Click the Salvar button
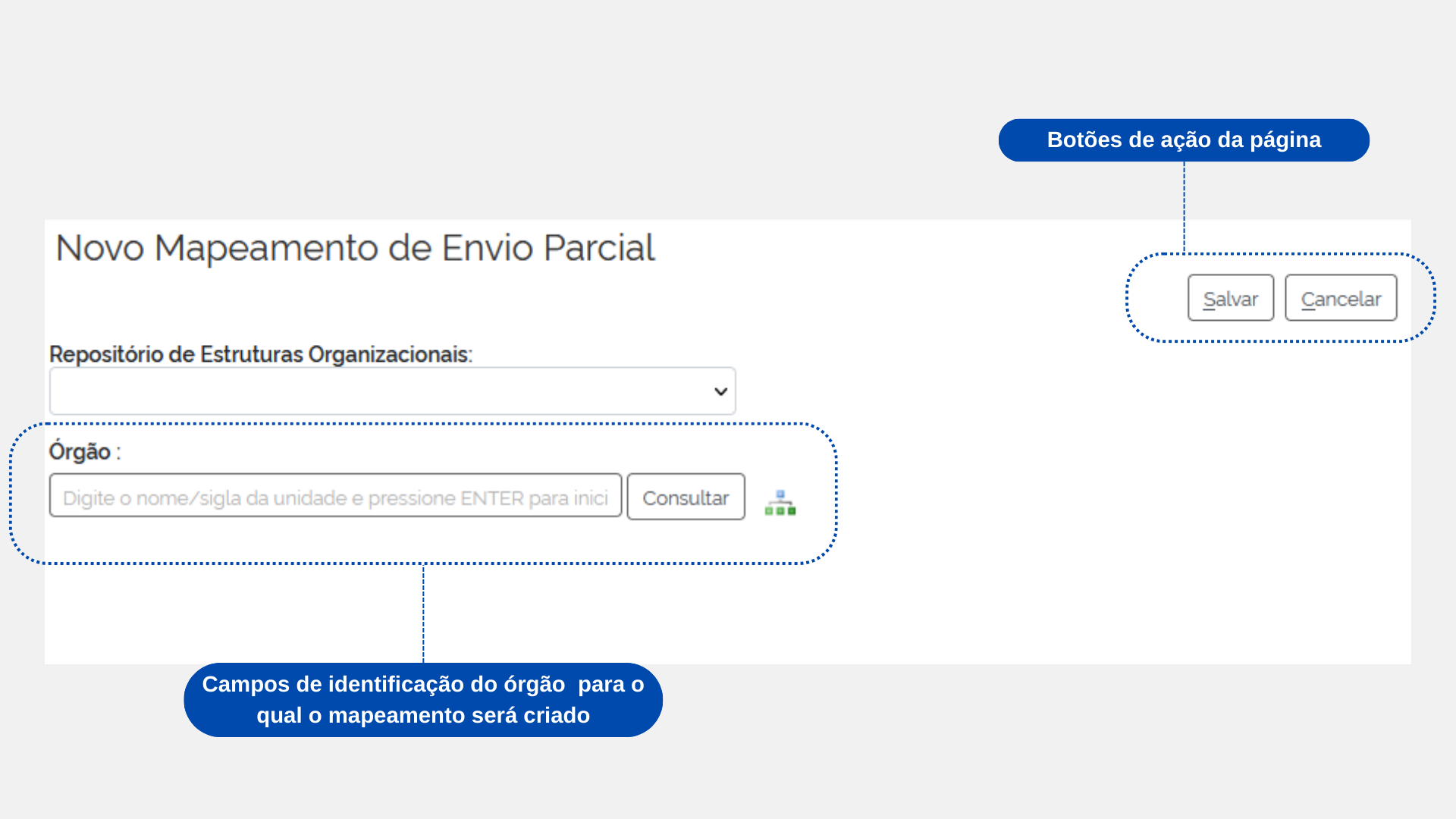The width and height of the screenshot is (1456, 819). click(1230, 298)
